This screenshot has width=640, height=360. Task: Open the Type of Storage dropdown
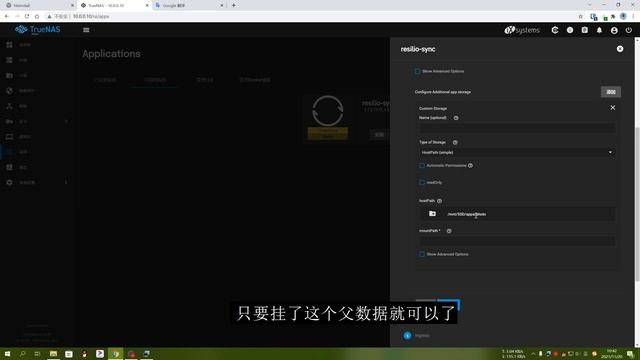pos(517,152)
